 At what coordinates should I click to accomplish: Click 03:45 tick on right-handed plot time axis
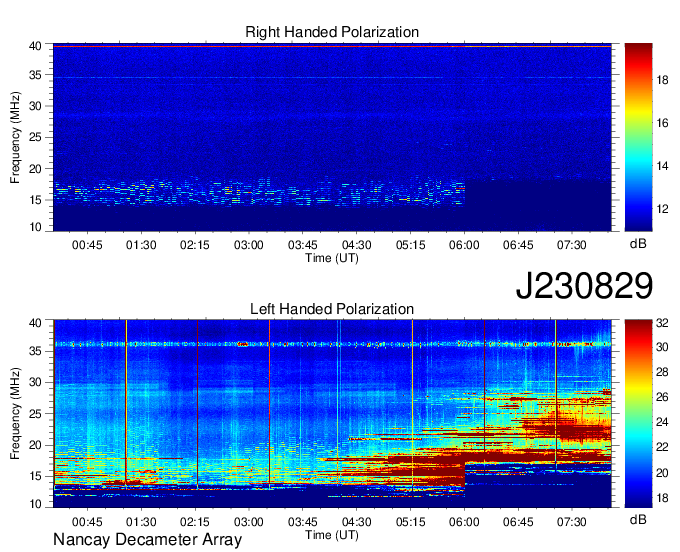tap(303, 245)
